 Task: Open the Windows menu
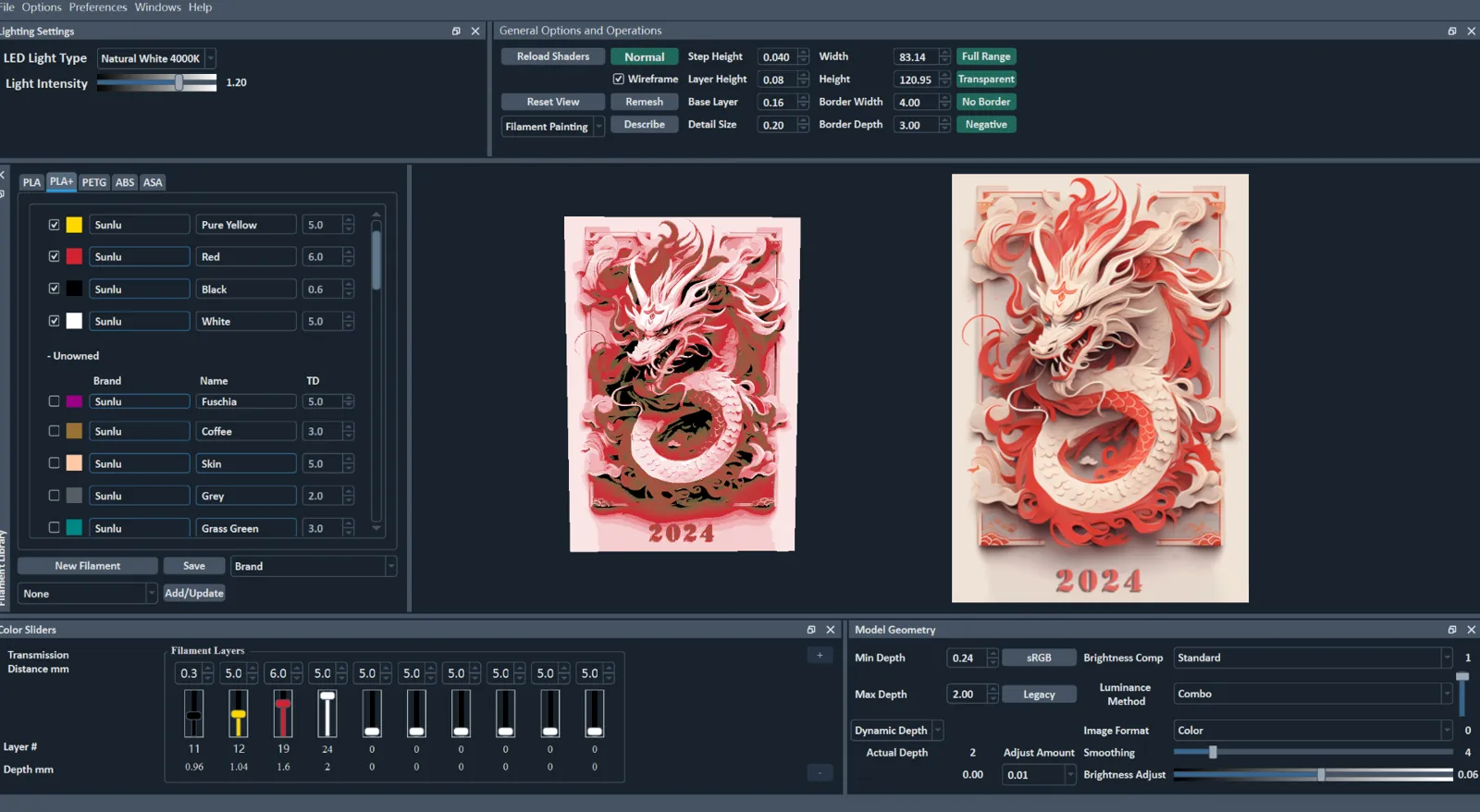[158, 7]
